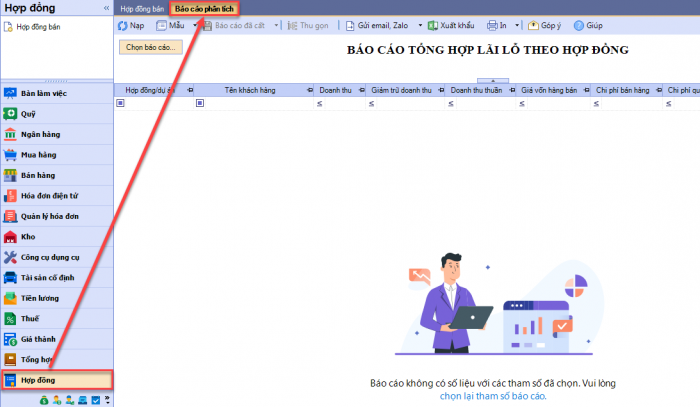The width and height of the screenshot is (700, 407).
Task: Expand the Mẫu template dropdown
Action: (x=195, y=25)
